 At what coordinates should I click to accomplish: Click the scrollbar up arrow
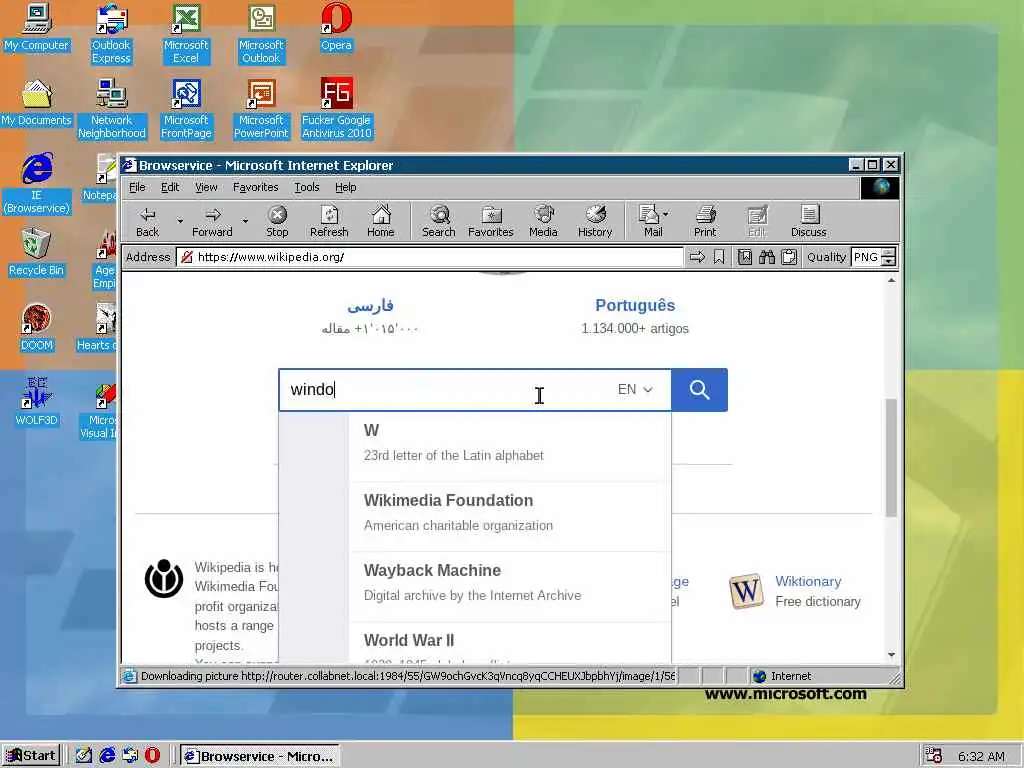(891, 280)
